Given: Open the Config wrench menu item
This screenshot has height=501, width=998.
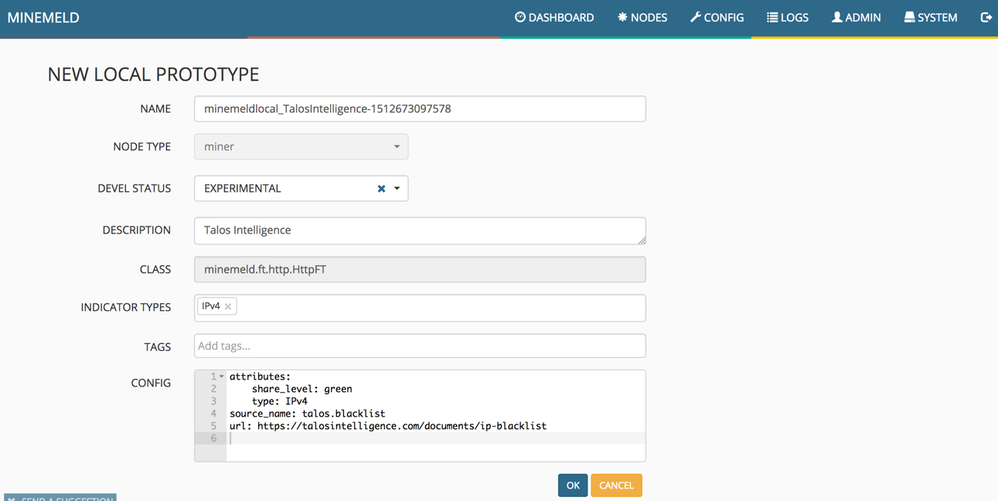Looking at the screenshot, I should pos(717,18).
